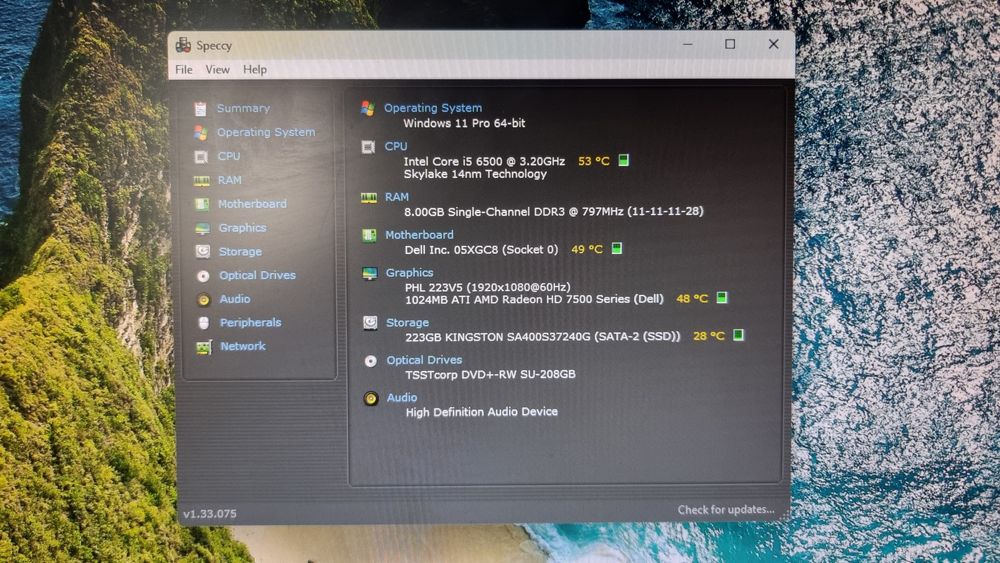Select the Operating System Windows flag sidebar icon

201,133
